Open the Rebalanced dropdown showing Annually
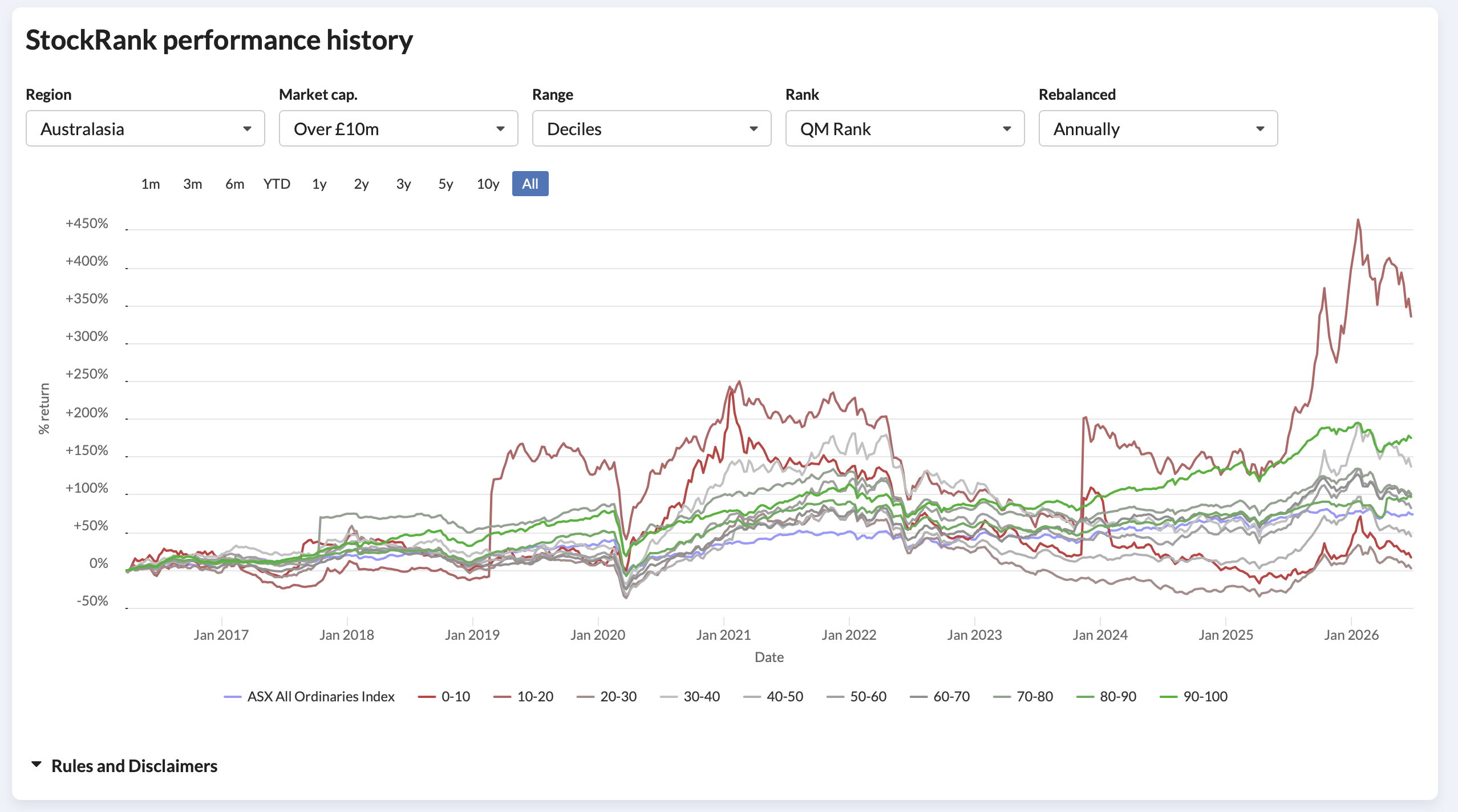This screenshot has width=1458, height=812. pos(1159,129)
